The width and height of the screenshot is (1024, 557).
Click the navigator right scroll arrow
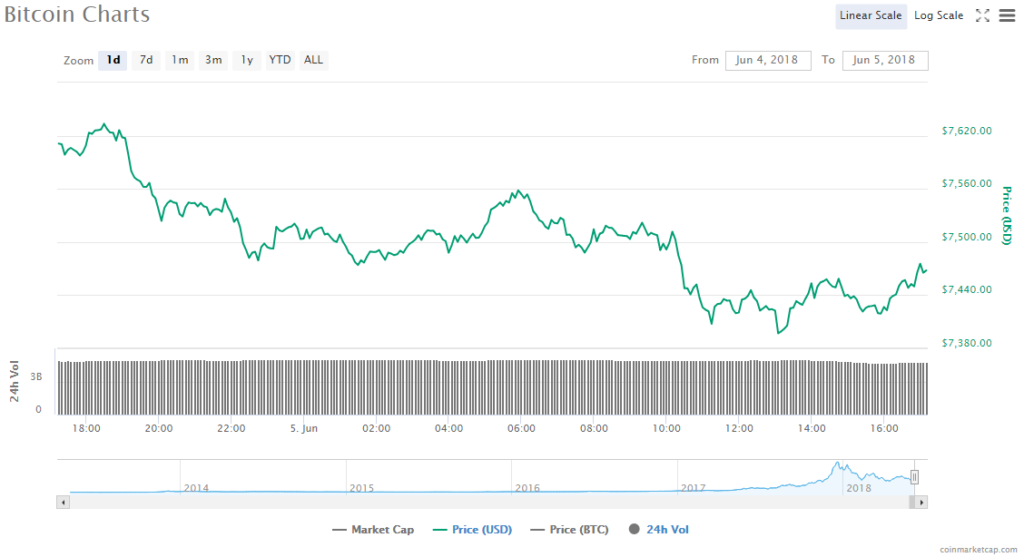coord(923,501)
